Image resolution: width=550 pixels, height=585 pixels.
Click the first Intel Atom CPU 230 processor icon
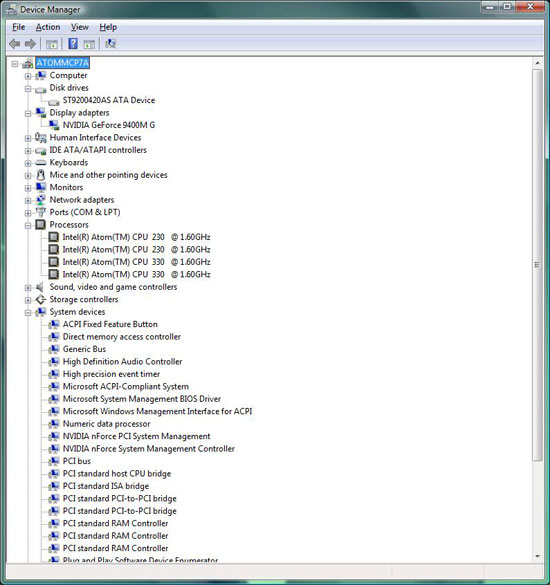pos(54,237)
